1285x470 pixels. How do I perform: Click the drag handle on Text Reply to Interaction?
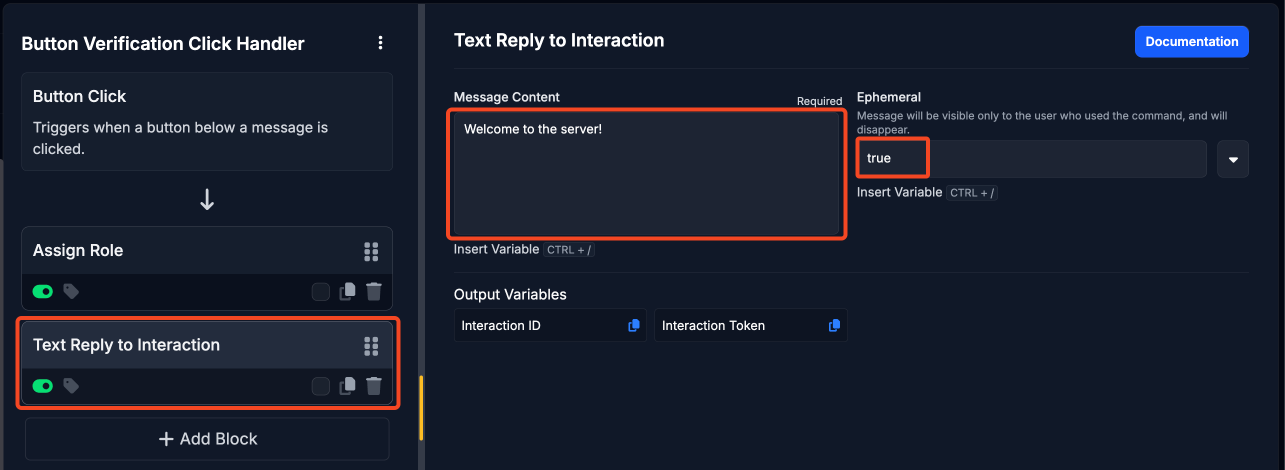pyautogui.click(x=371, y=346)
